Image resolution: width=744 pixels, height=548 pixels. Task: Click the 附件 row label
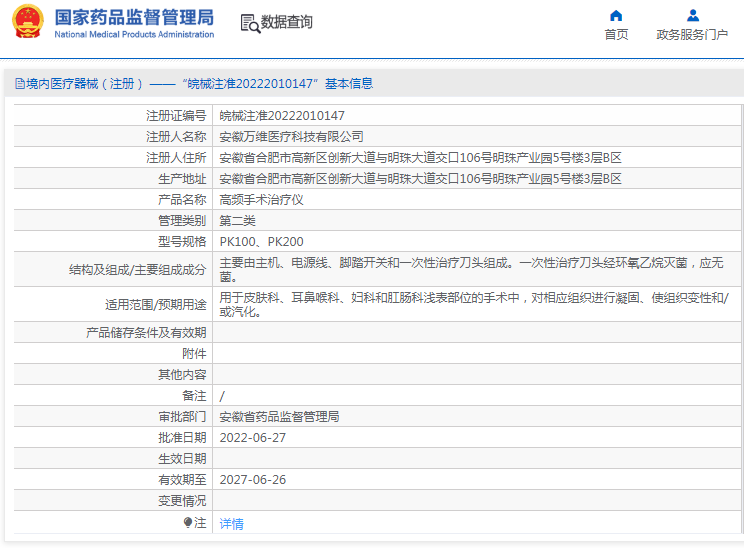(194, 354)
